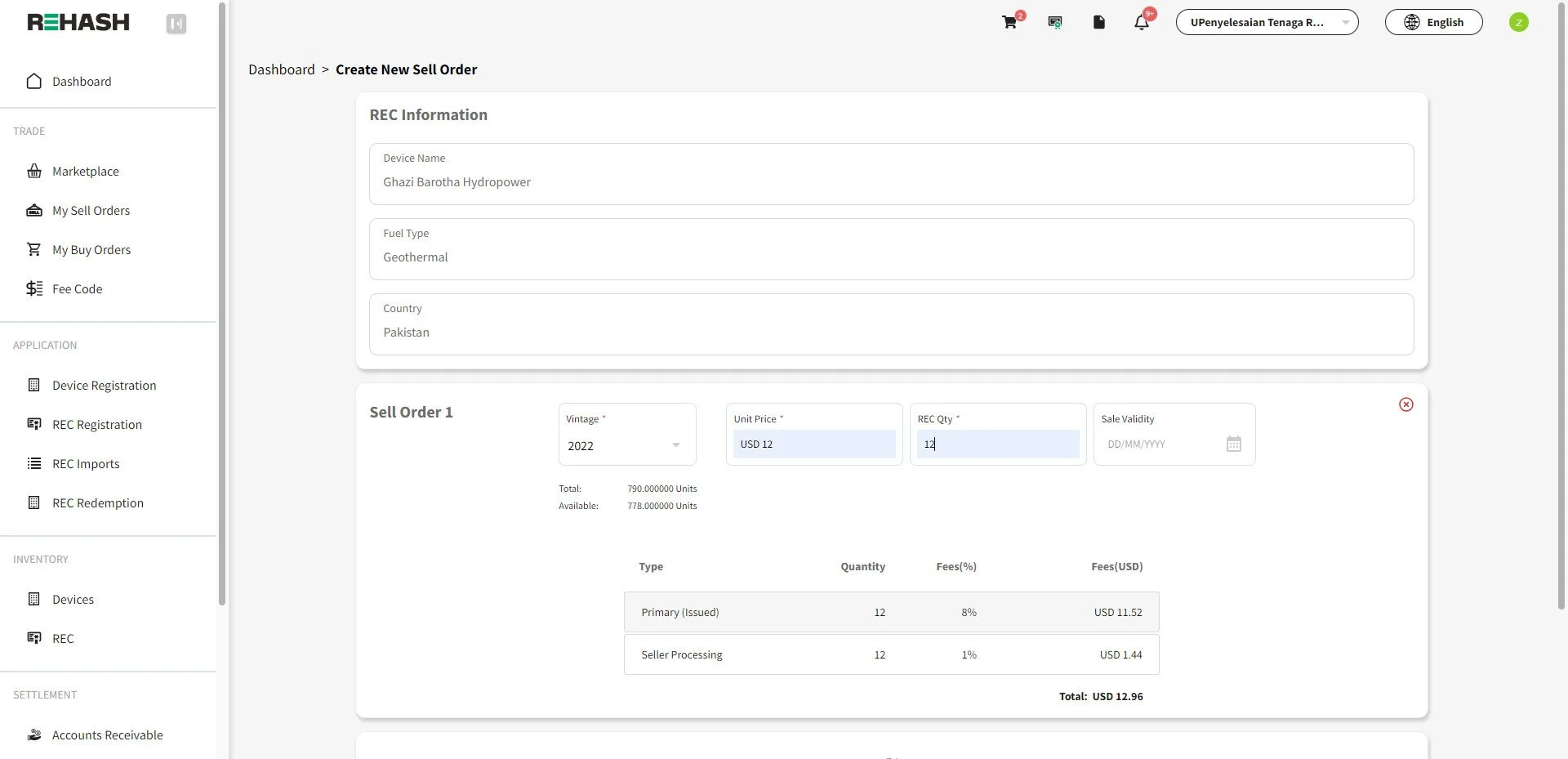The height and width of the screenshot is (759, 1568).
Task: Click the USD 11.52 fee value
Action: pos(1118,612)
